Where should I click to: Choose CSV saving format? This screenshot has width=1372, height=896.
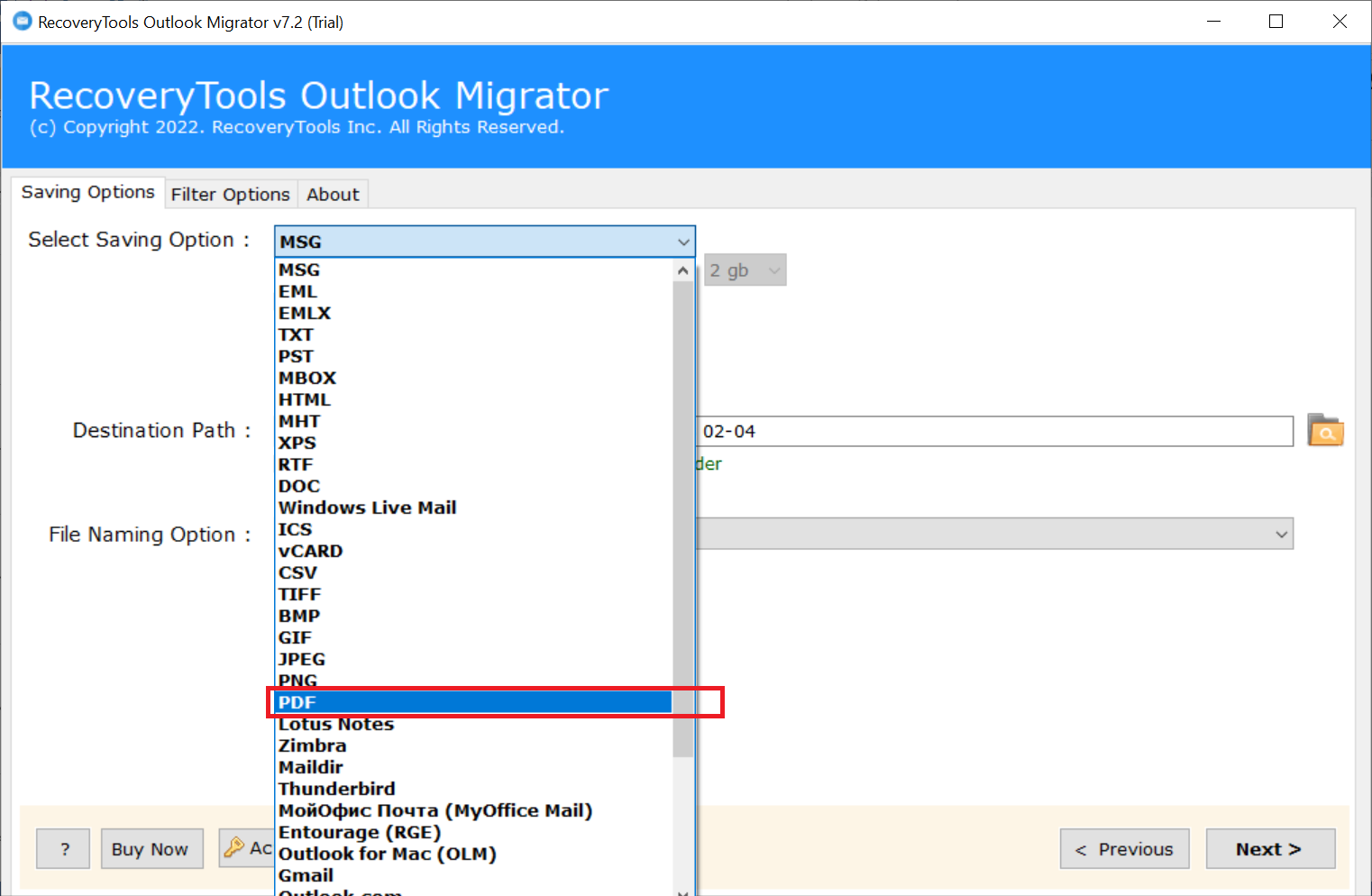coord(473,572)
